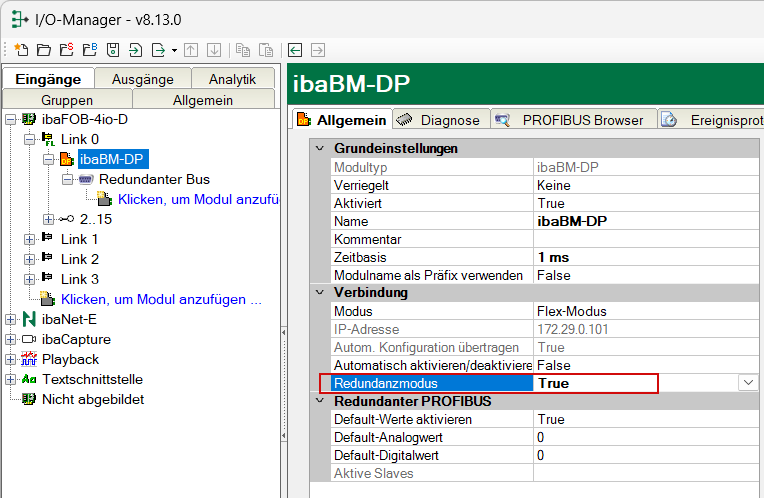Click the Kommentar value field

tap(646, 239)
